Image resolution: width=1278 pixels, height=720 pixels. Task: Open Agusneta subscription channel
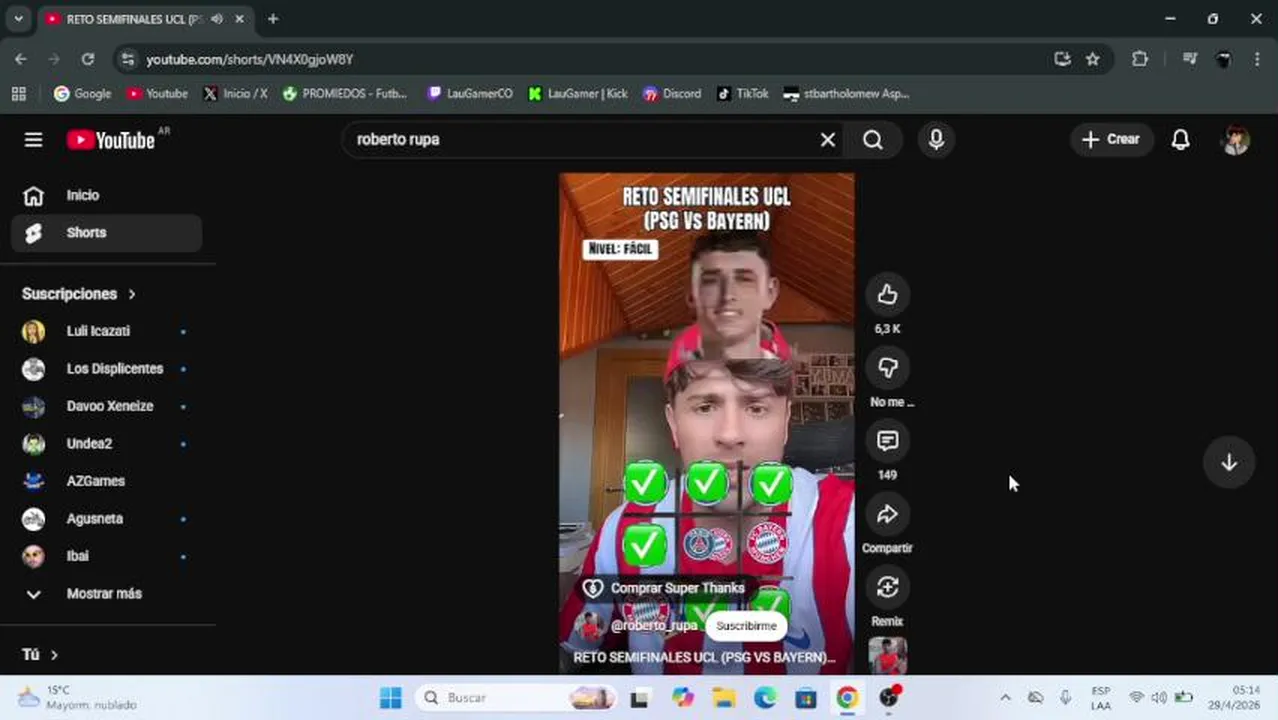coord(106,518)
